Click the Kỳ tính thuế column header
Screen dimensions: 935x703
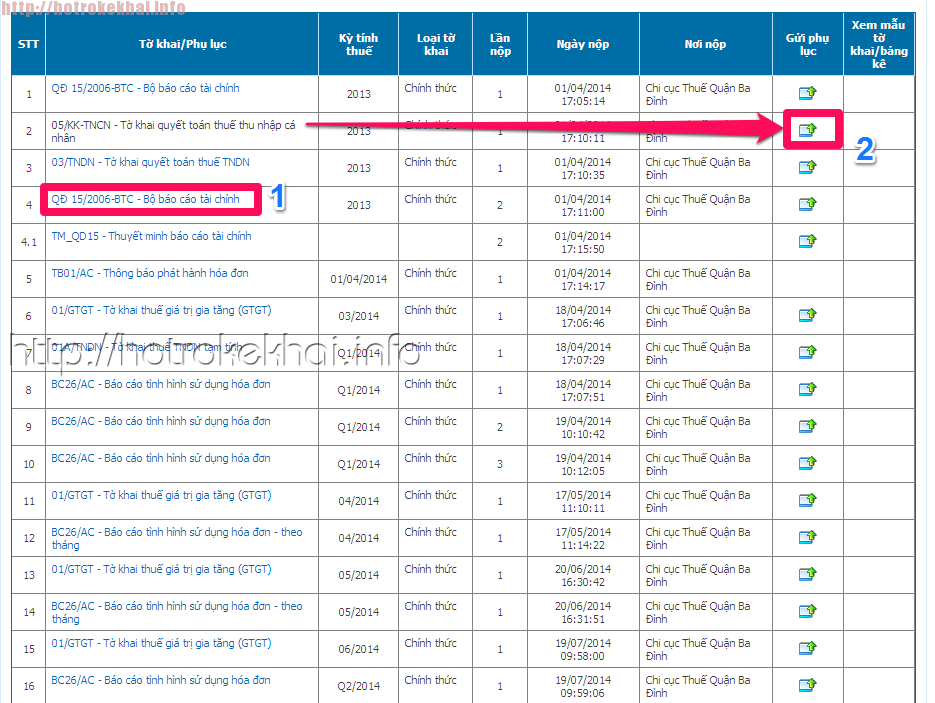(358, 44)
